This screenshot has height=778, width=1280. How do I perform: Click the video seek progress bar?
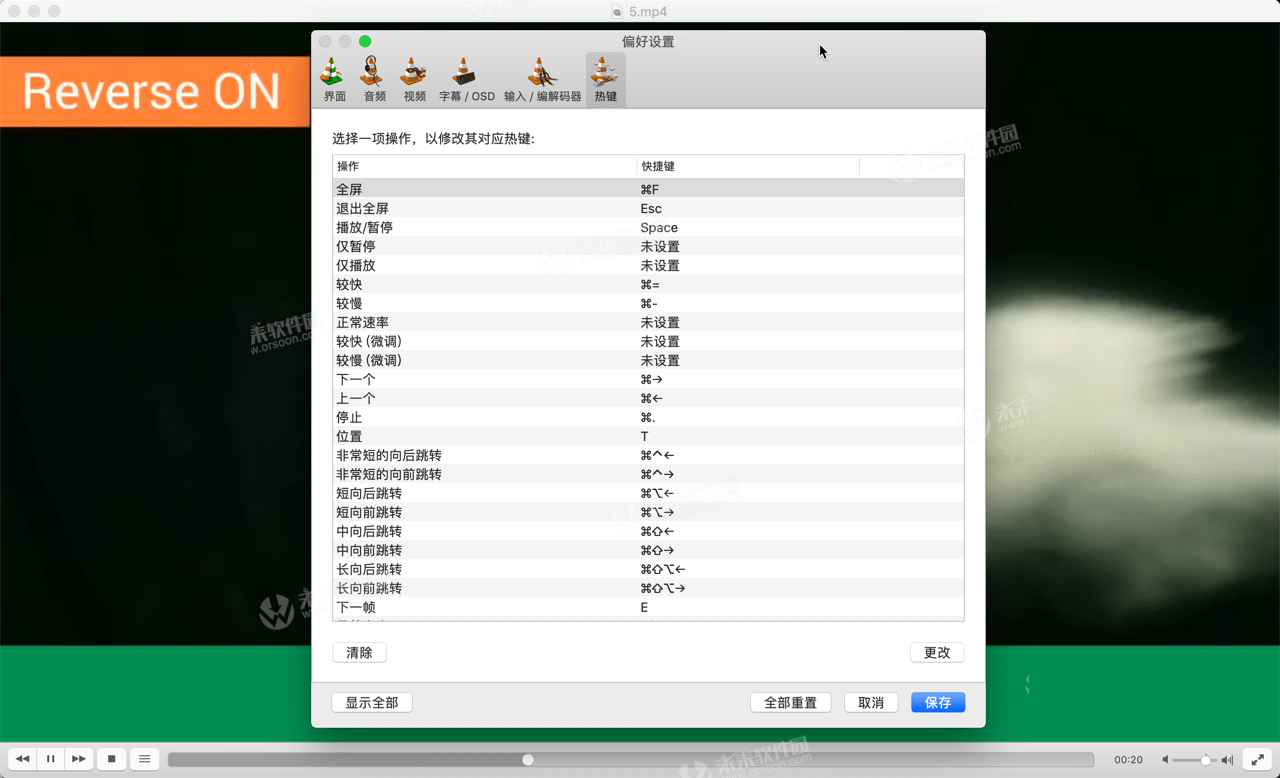coord(630,760)
